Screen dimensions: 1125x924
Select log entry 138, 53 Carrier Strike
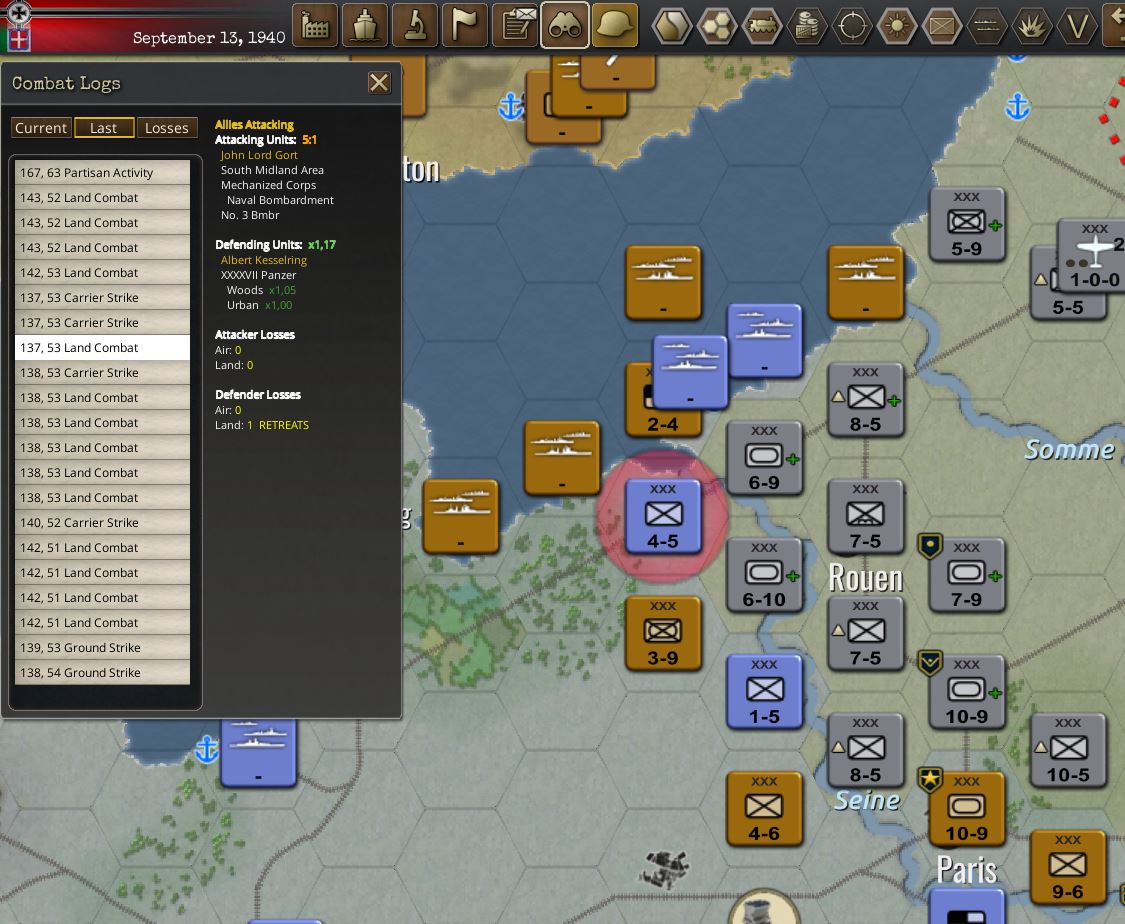coord(103,372)
